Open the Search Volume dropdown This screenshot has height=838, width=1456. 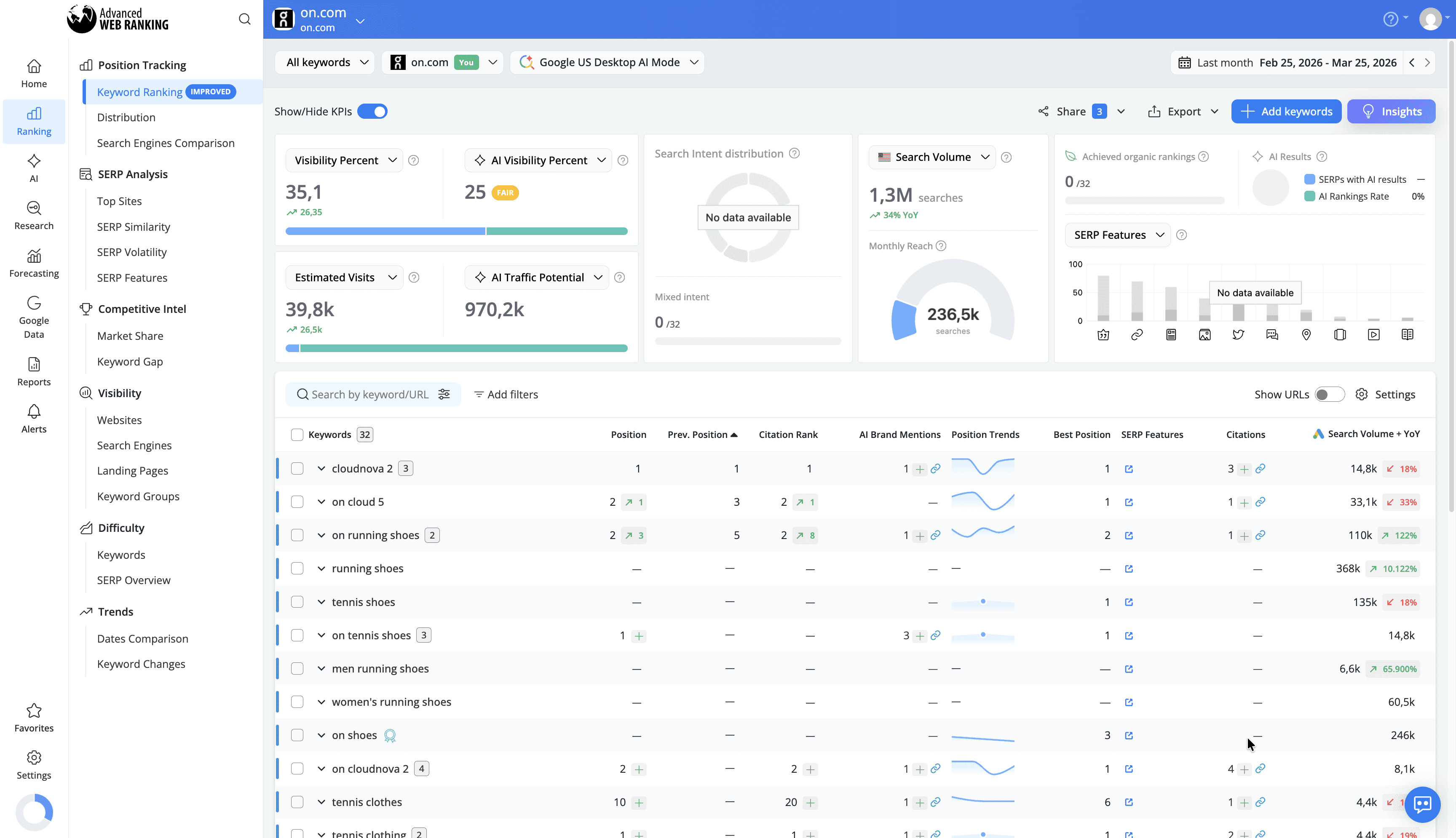coord(931,157)
